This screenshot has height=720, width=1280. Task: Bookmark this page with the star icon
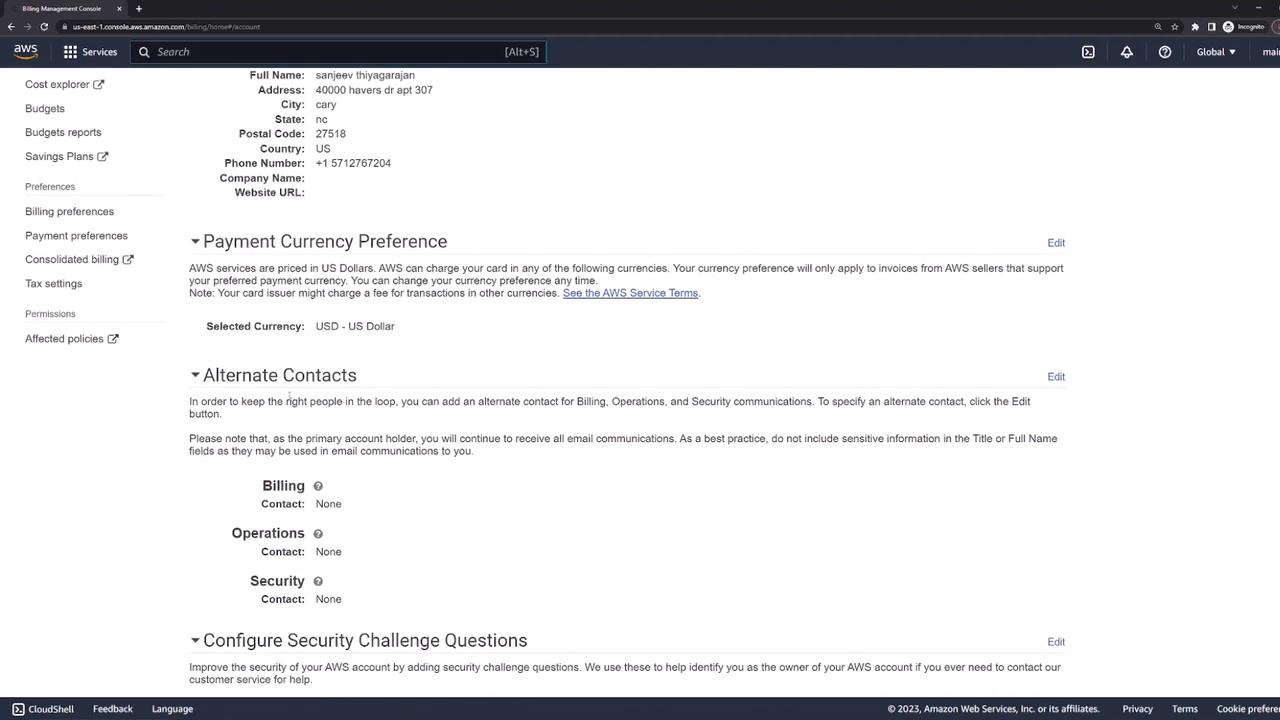click(1175, 27)
